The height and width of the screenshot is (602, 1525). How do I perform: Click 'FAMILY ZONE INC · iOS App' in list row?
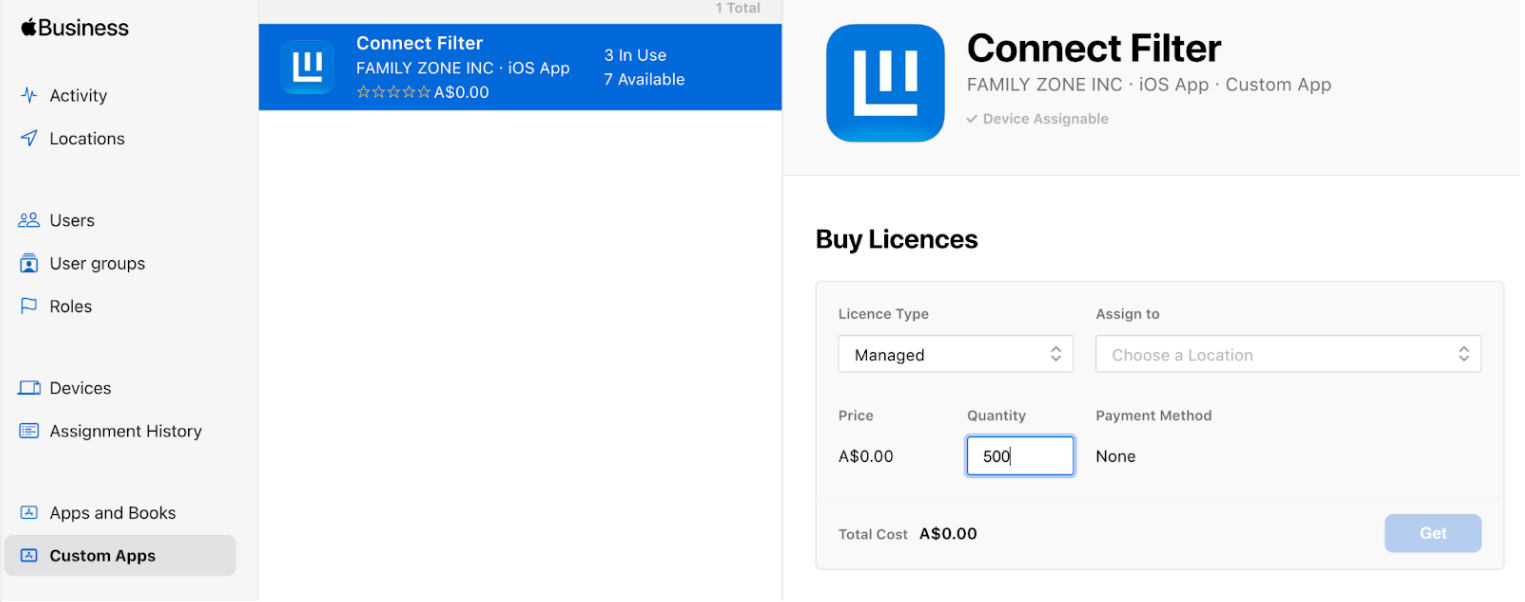click(x=463, y=68)
